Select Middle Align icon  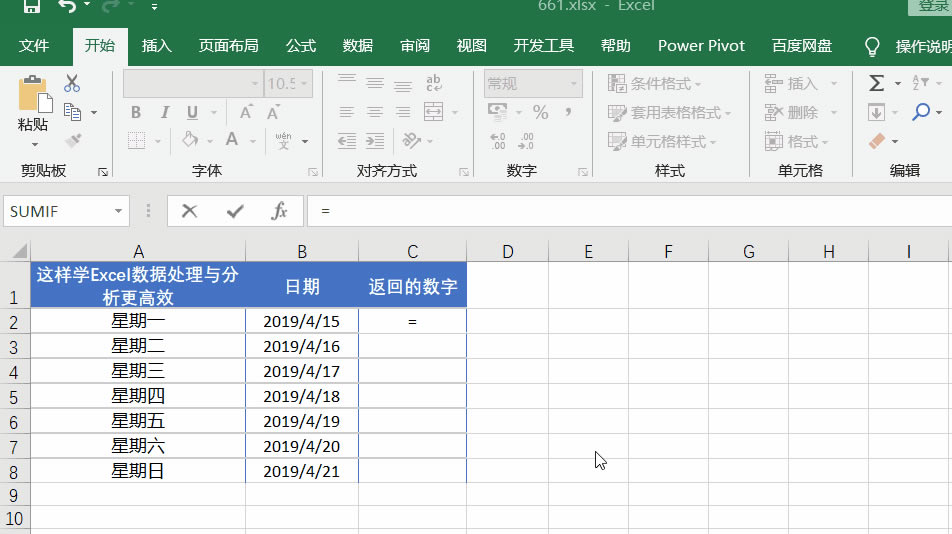(375, 83)
